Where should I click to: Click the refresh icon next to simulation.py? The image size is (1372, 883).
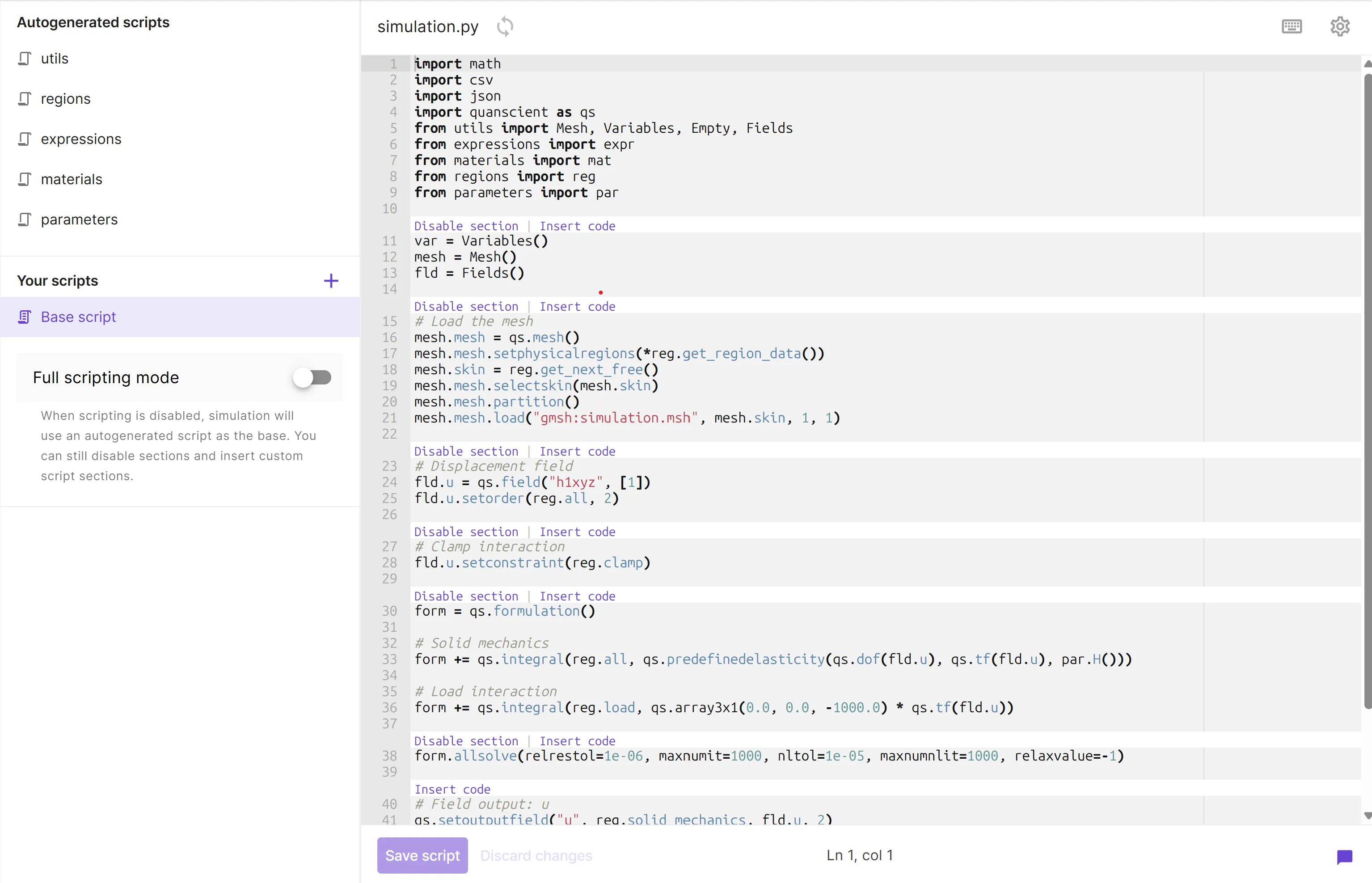coord(505,26)
